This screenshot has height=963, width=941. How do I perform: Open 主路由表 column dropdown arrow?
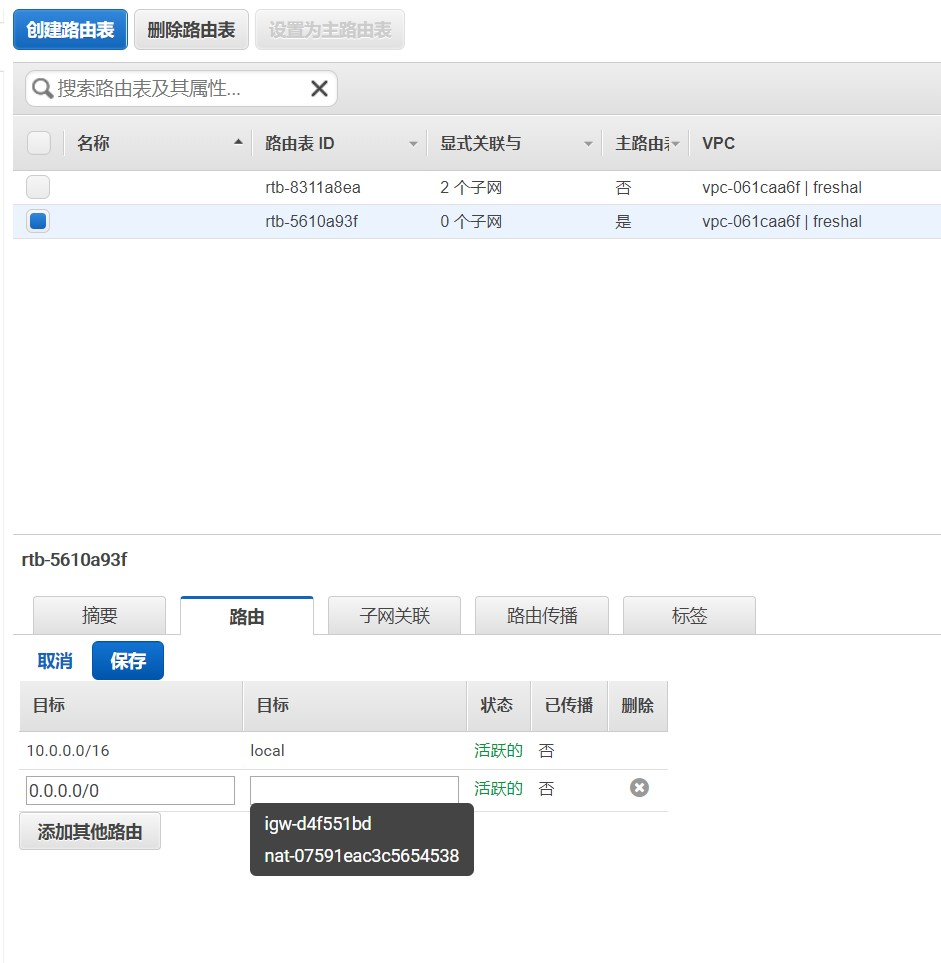coord(676,144)
